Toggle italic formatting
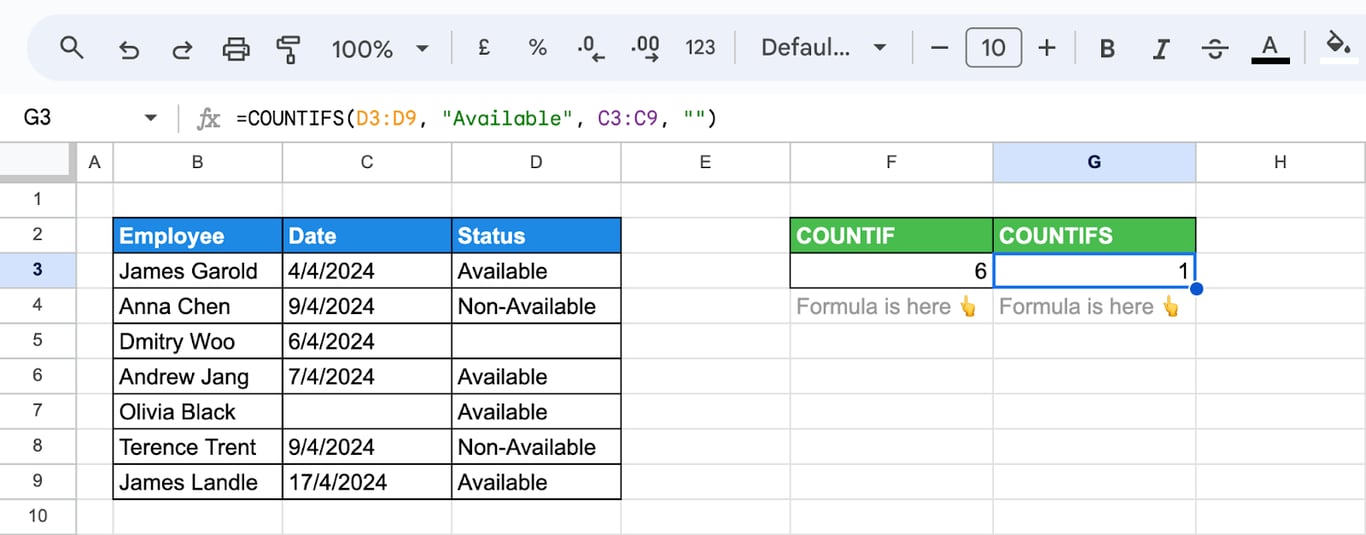The width and height of the screenshot is (1366, 535). point(1161,48)
